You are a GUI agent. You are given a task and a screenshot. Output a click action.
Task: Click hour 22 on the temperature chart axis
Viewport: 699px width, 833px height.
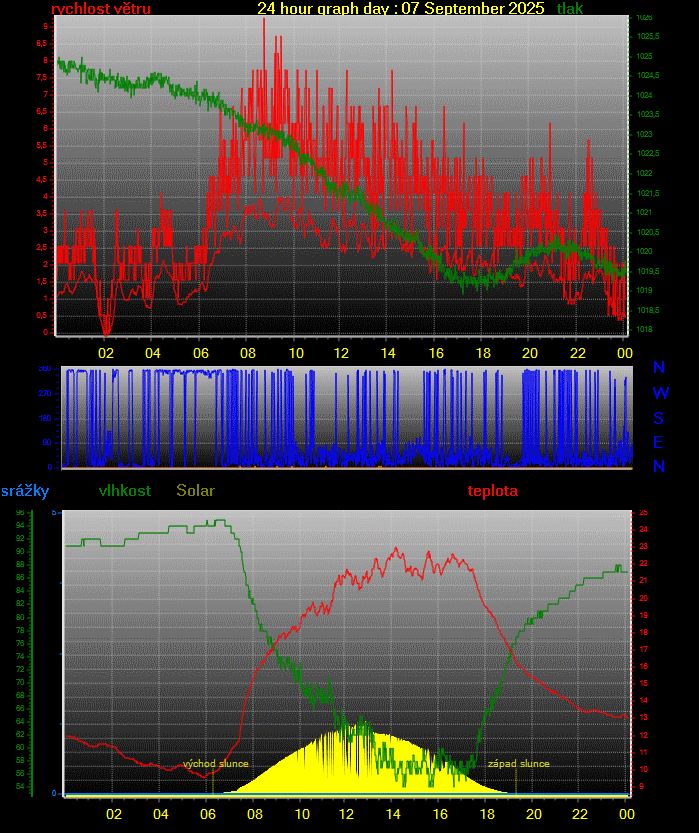[x=579, y=813]
